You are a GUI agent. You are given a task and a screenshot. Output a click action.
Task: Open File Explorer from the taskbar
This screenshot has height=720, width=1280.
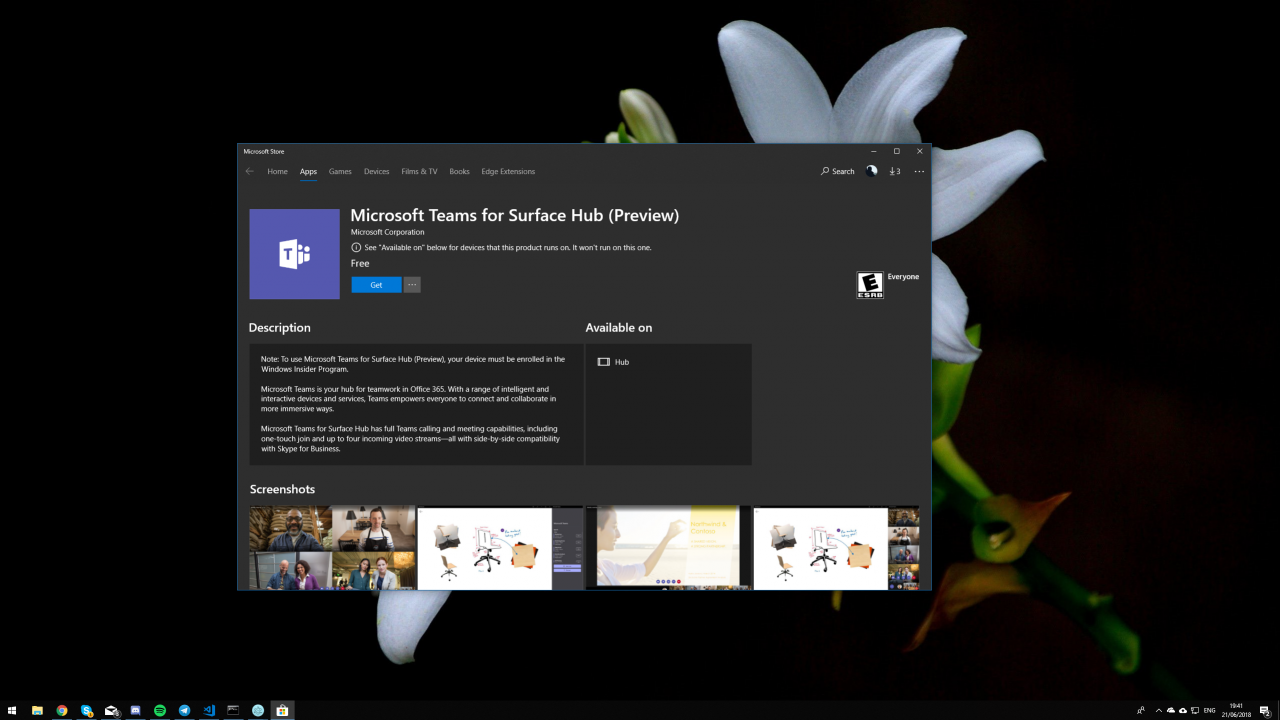(37, 710)
